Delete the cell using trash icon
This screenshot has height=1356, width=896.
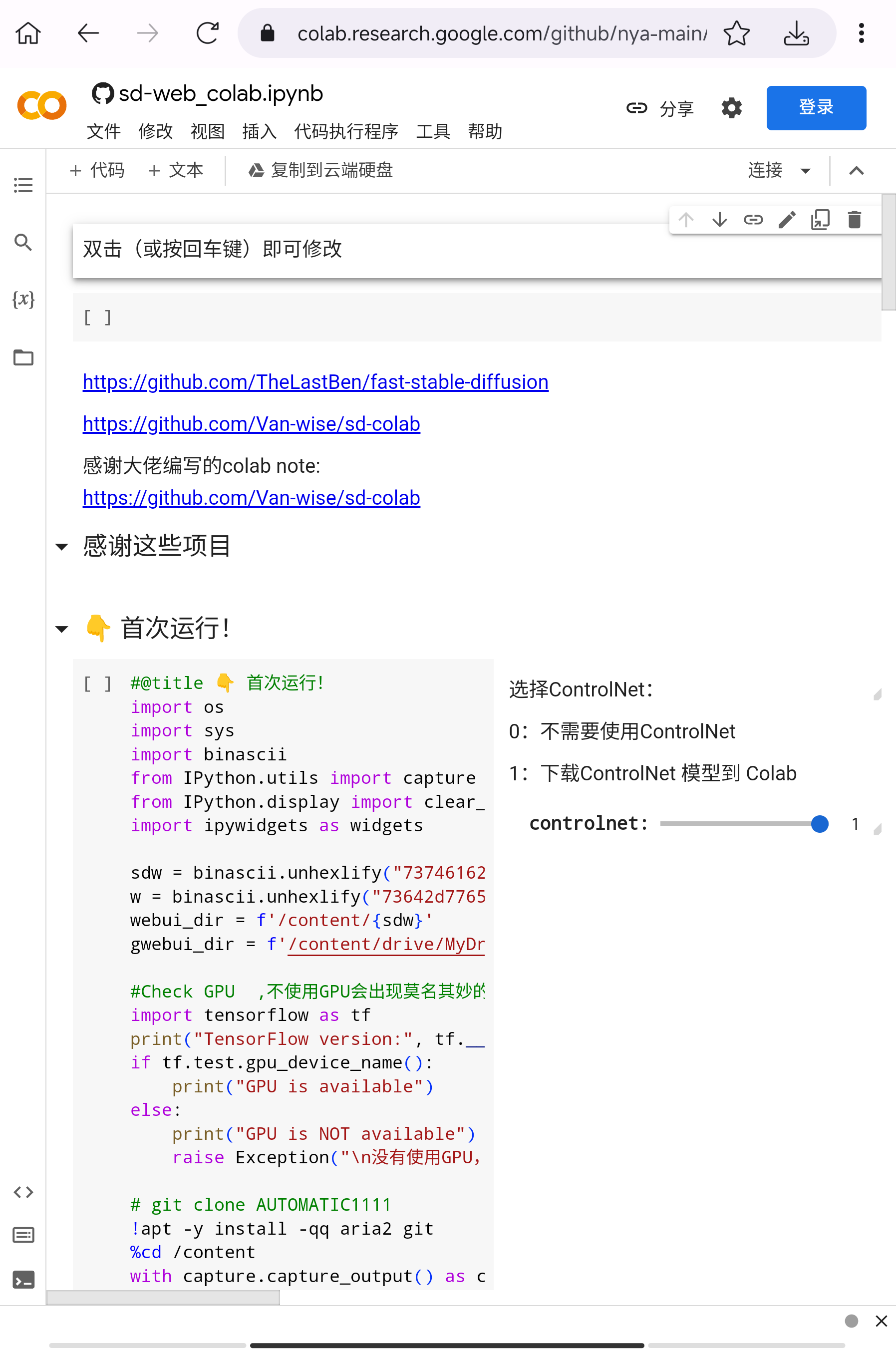pyautogui.click(x=854, y=220)
